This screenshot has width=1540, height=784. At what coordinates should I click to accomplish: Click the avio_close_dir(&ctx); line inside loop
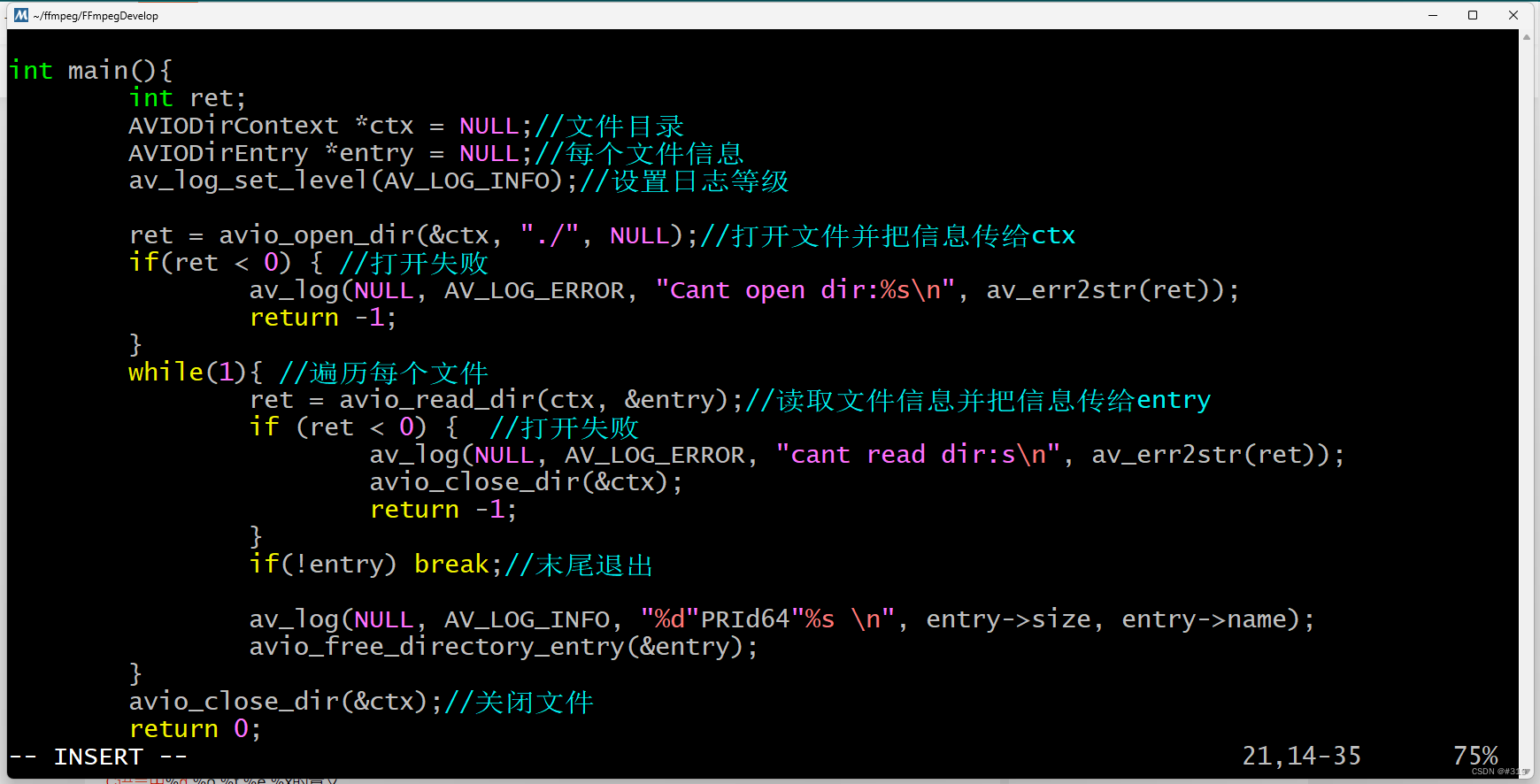tap(527, 482)
